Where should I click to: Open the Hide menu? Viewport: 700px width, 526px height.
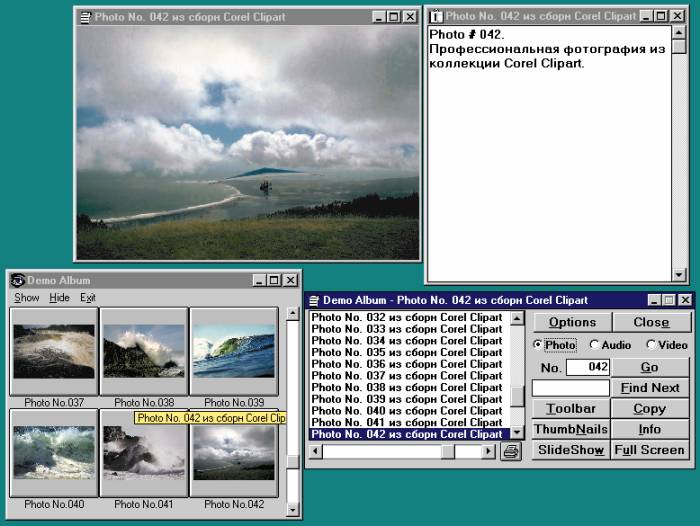coord(60,298)
